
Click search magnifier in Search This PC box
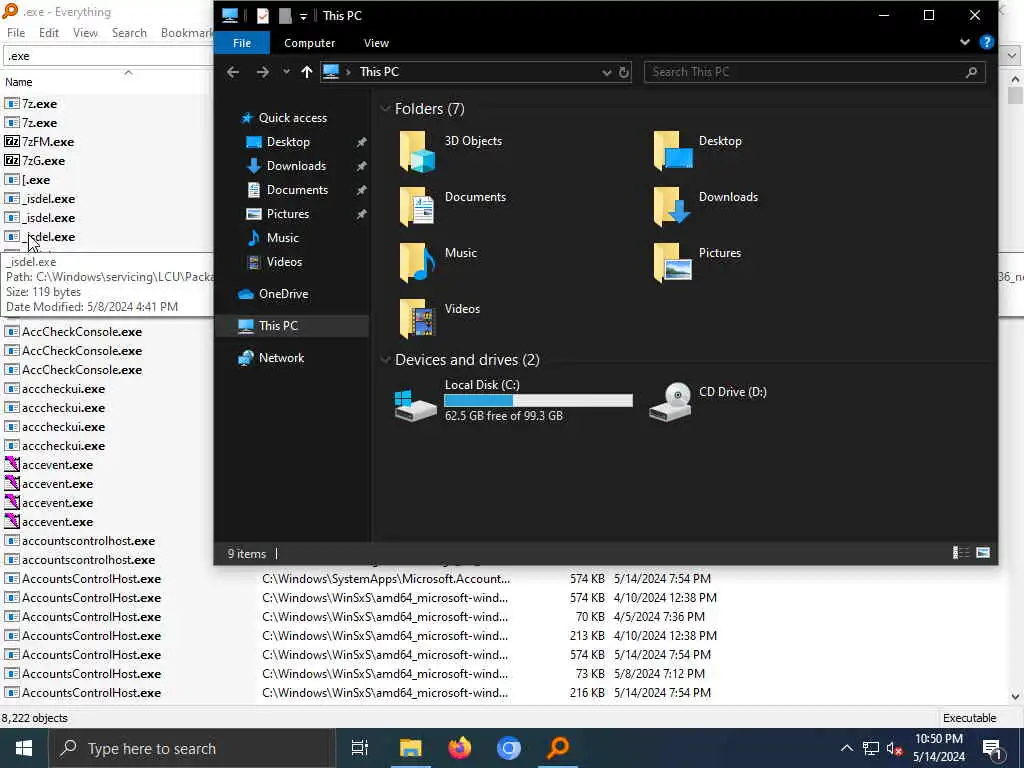971,72
